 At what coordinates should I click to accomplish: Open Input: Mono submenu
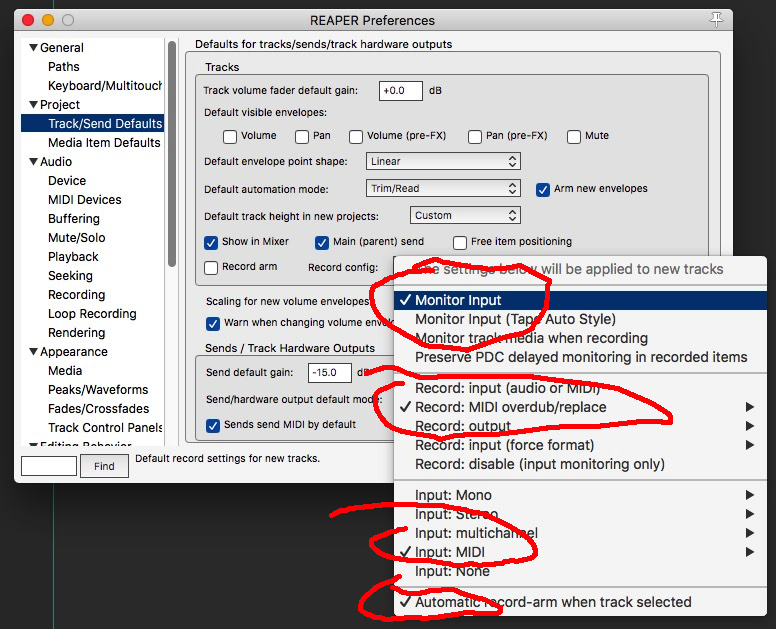[580, 495]
